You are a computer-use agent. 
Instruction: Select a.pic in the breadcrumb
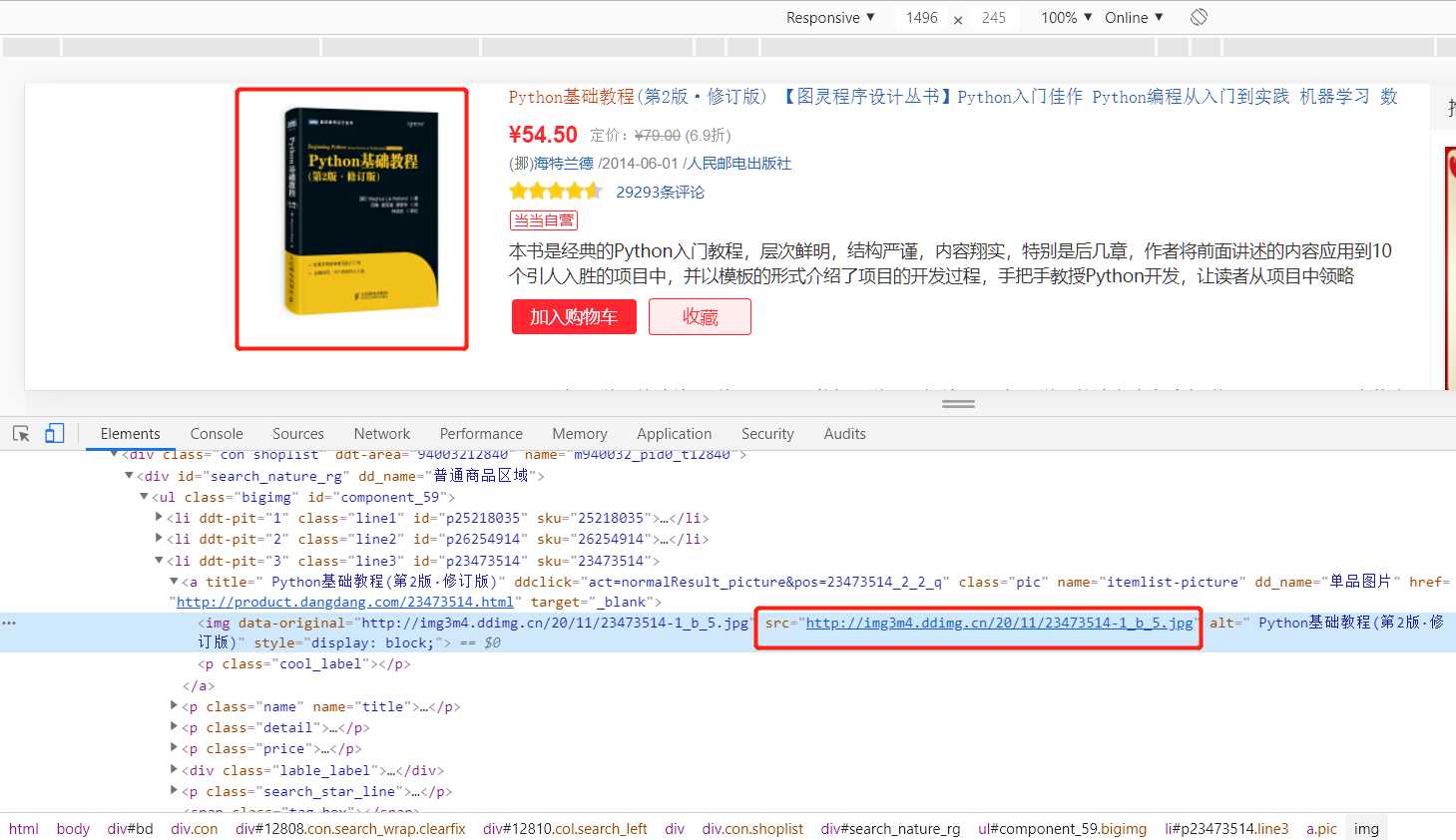pos(1321,828)
